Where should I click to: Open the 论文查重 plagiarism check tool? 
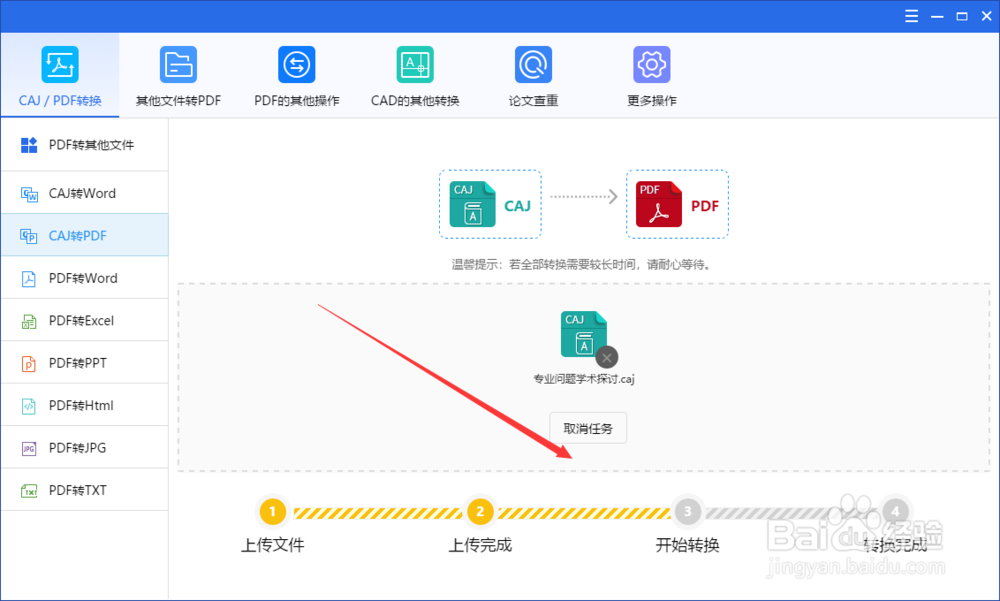click(533, 75)
